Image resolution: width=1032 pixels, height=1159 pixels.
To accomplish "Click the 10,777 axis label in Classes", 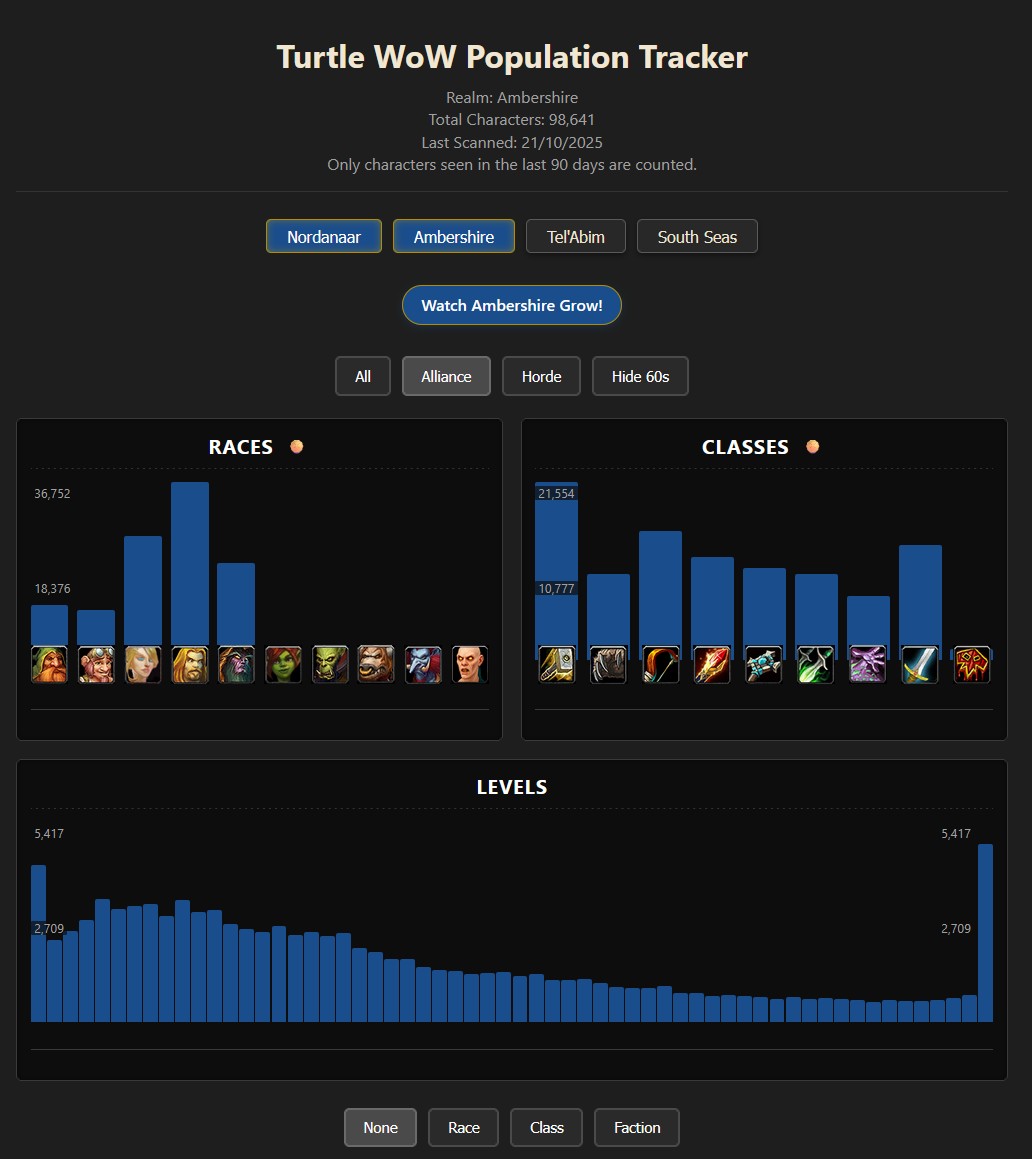I will tap(556, 589).
